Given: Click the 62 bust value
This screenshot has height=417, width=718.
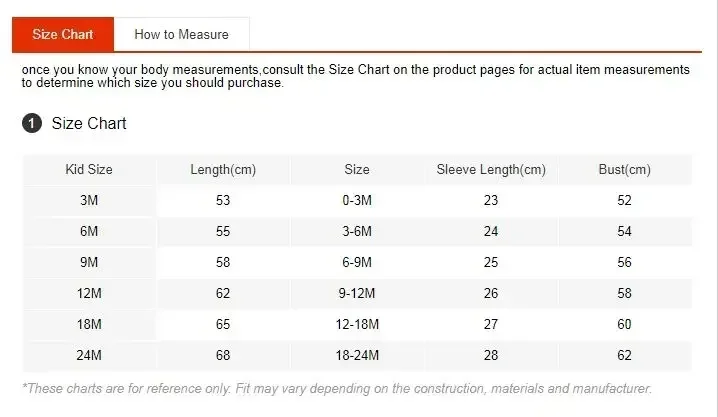Looking at the screenshot, I should [625, 356].
